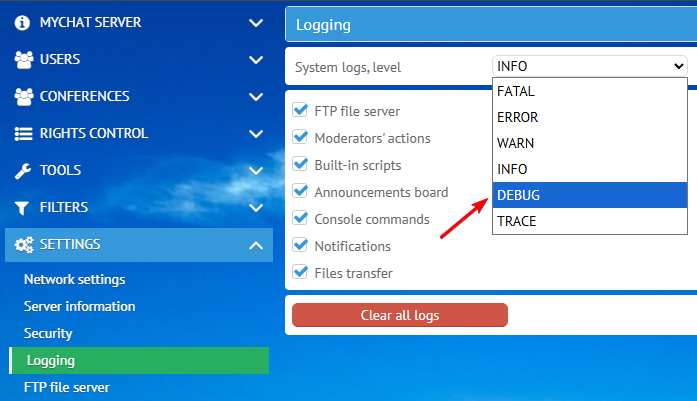Toggle Built-in scripts checkbox
This screenshot has width=697, height=401.
tap(300, 164)
